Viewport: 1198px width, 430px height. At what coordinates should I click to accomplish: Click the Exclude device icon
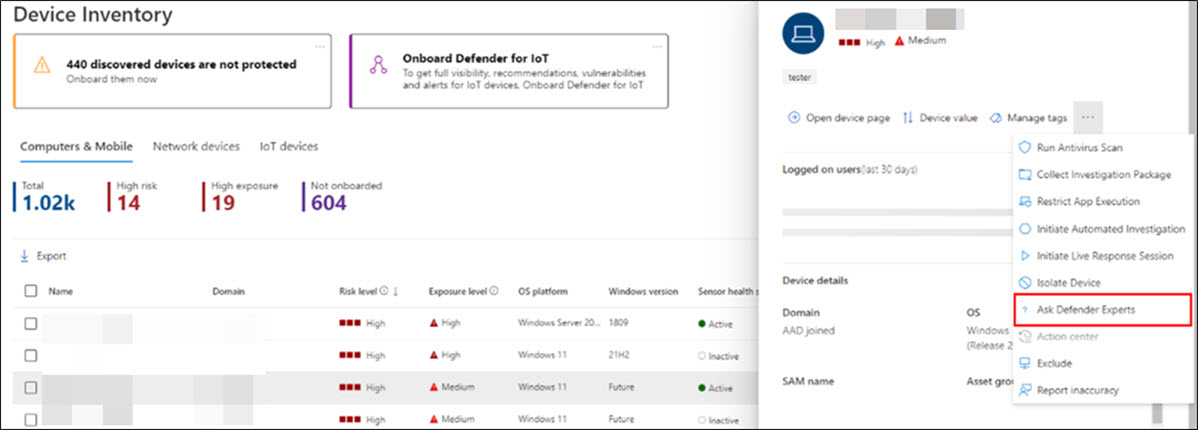(1025, 364)
